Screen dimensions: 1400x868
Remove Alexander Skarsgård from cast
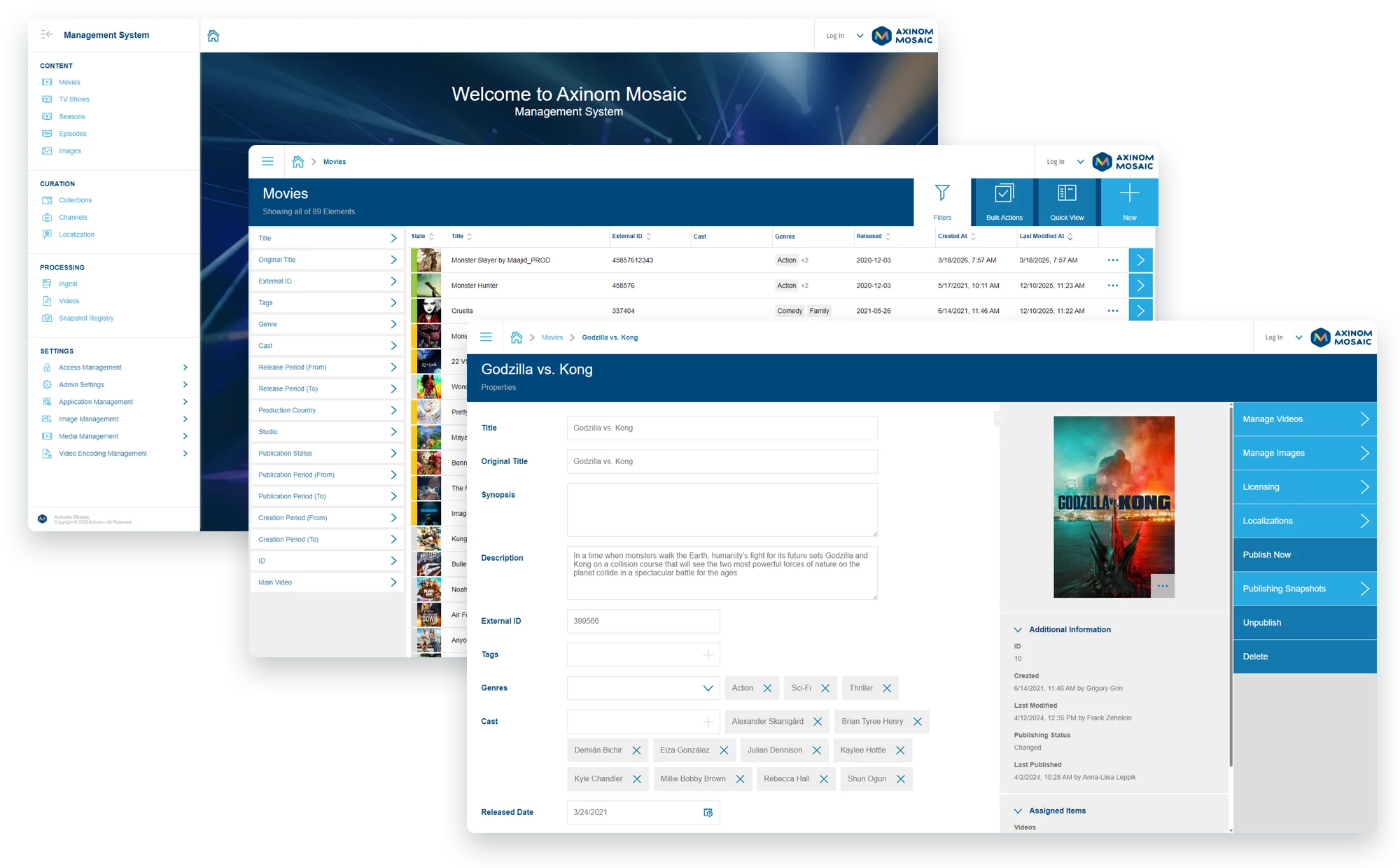818,722
